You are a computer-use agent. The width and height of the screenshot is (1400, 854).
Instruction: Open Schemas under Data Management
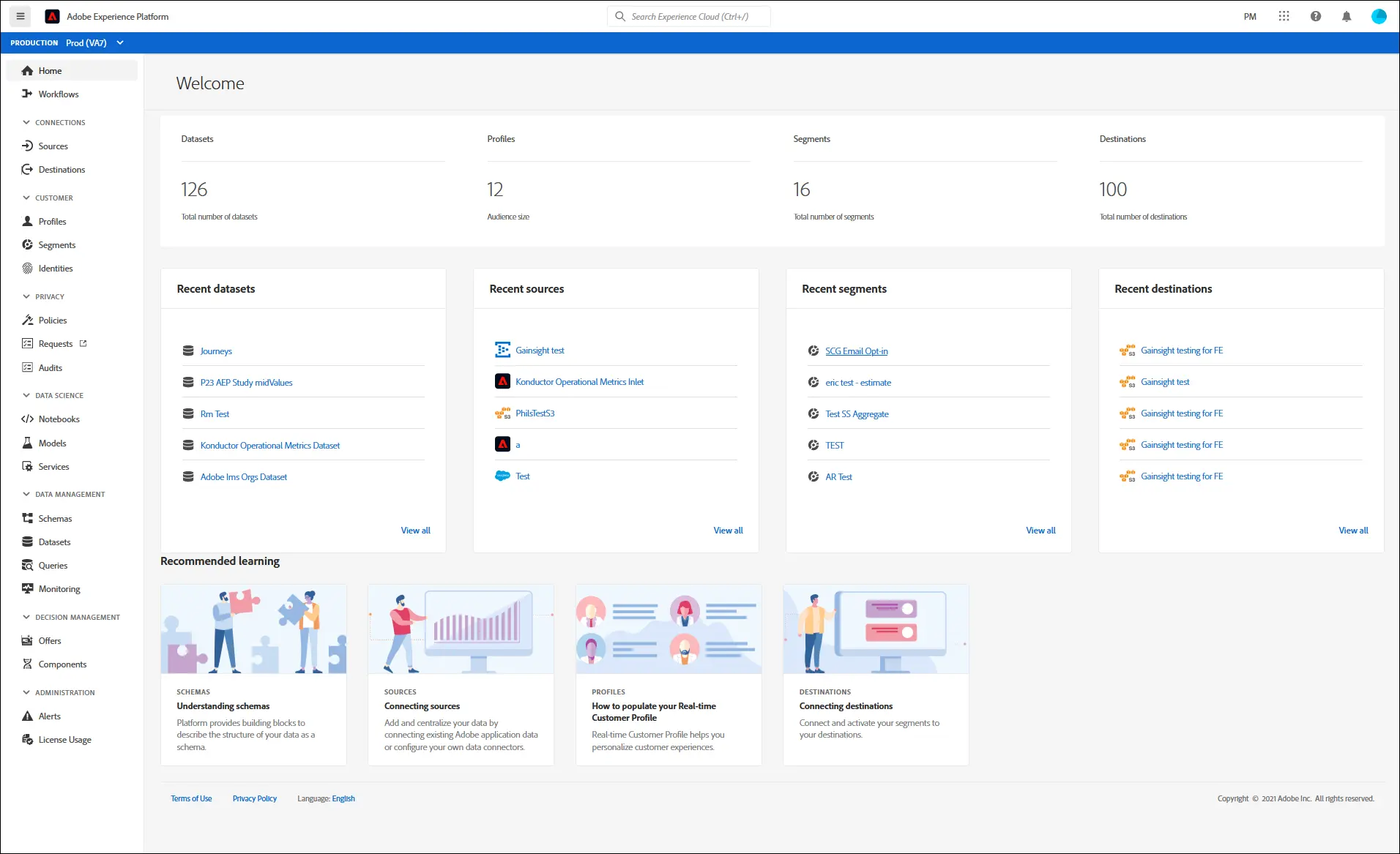pyautogui.click(x=54, y=518)
